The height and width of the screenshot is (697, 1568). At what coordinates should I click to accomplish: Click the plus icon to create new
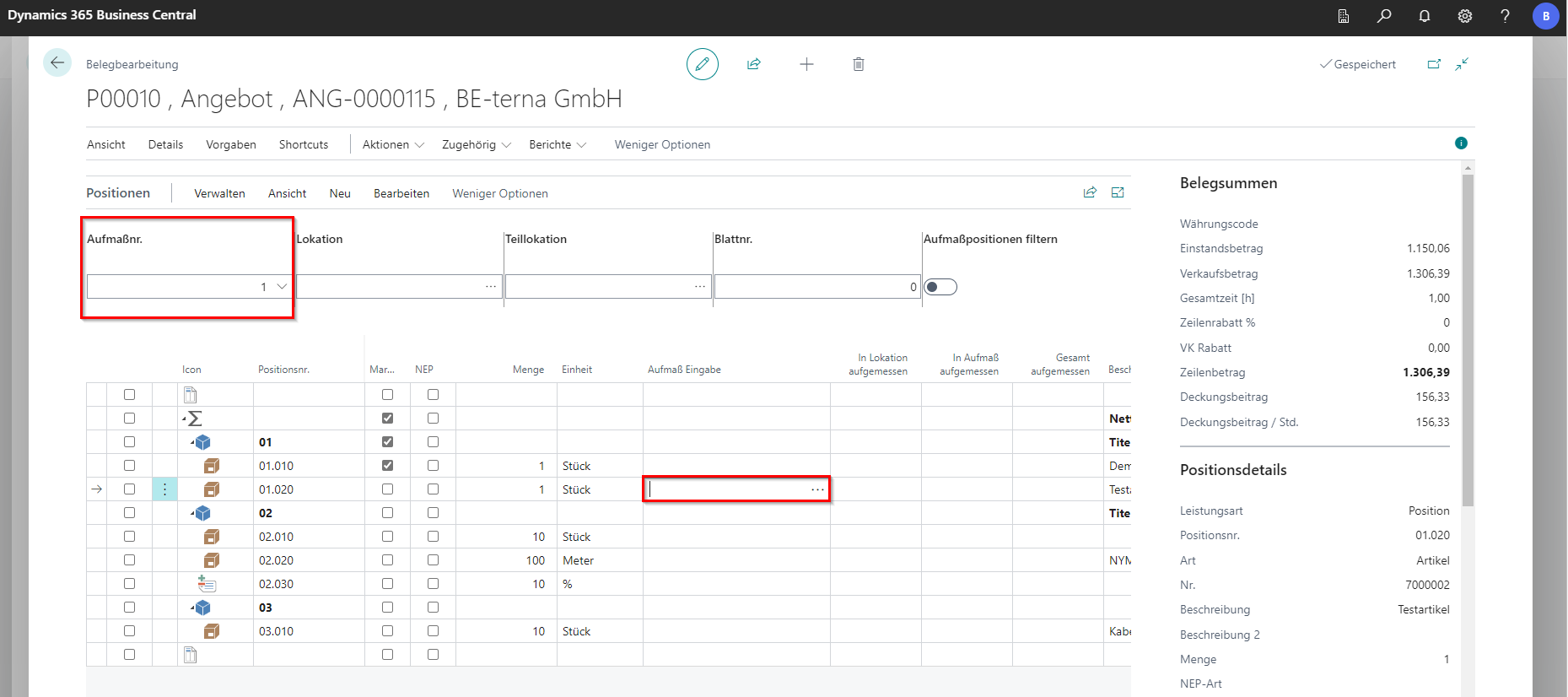(x=806, y=64)
